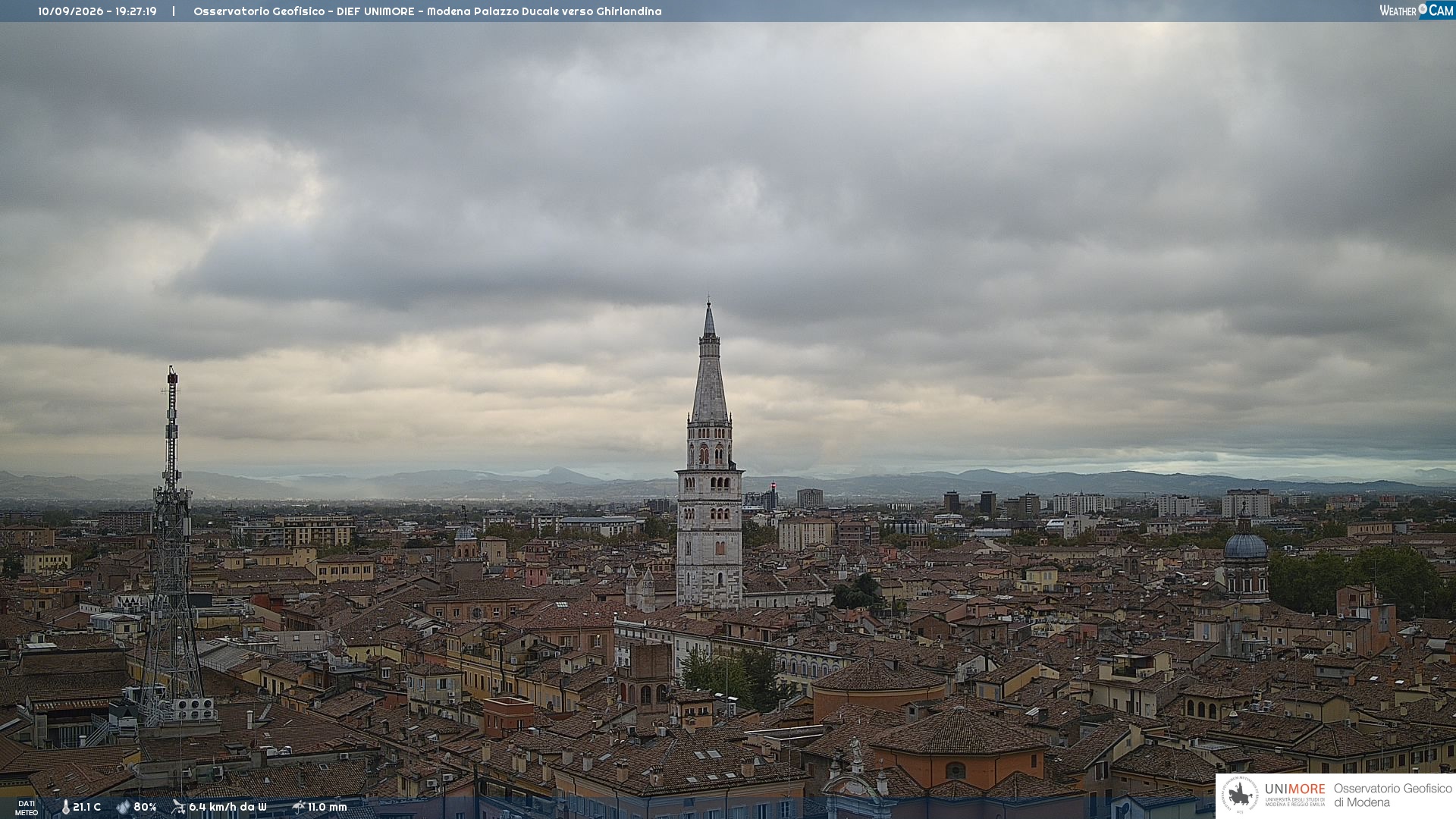Click the 10/09/2026 - 19:27:19 timestamp

tap(97, 11)
